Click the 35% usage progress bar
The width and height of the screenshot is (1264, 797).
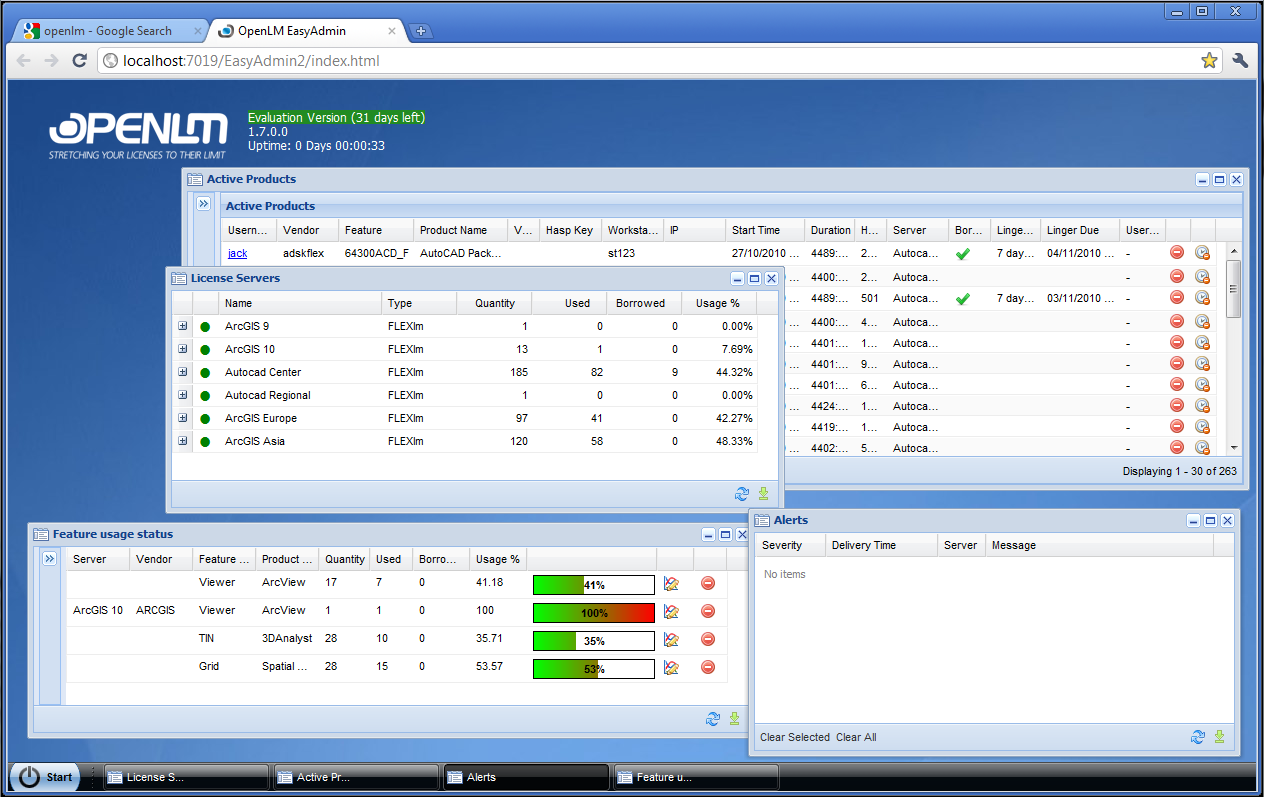tap(594, 641)
